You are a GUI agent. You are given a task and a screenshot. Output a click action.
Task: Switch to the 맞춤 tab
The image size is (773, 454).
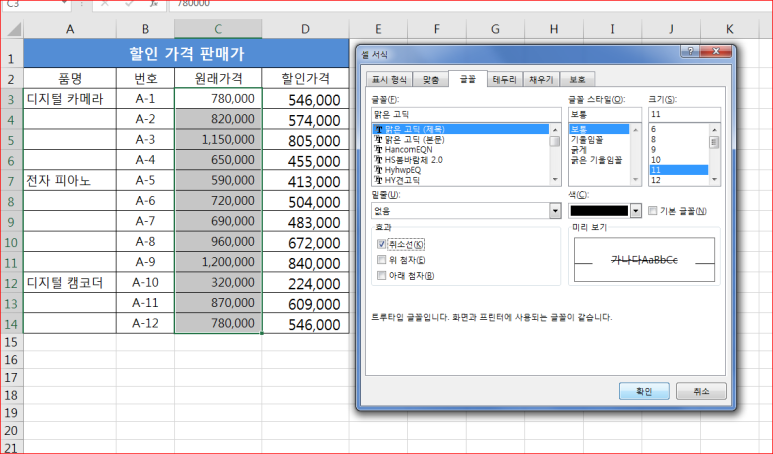coord(430,79)
